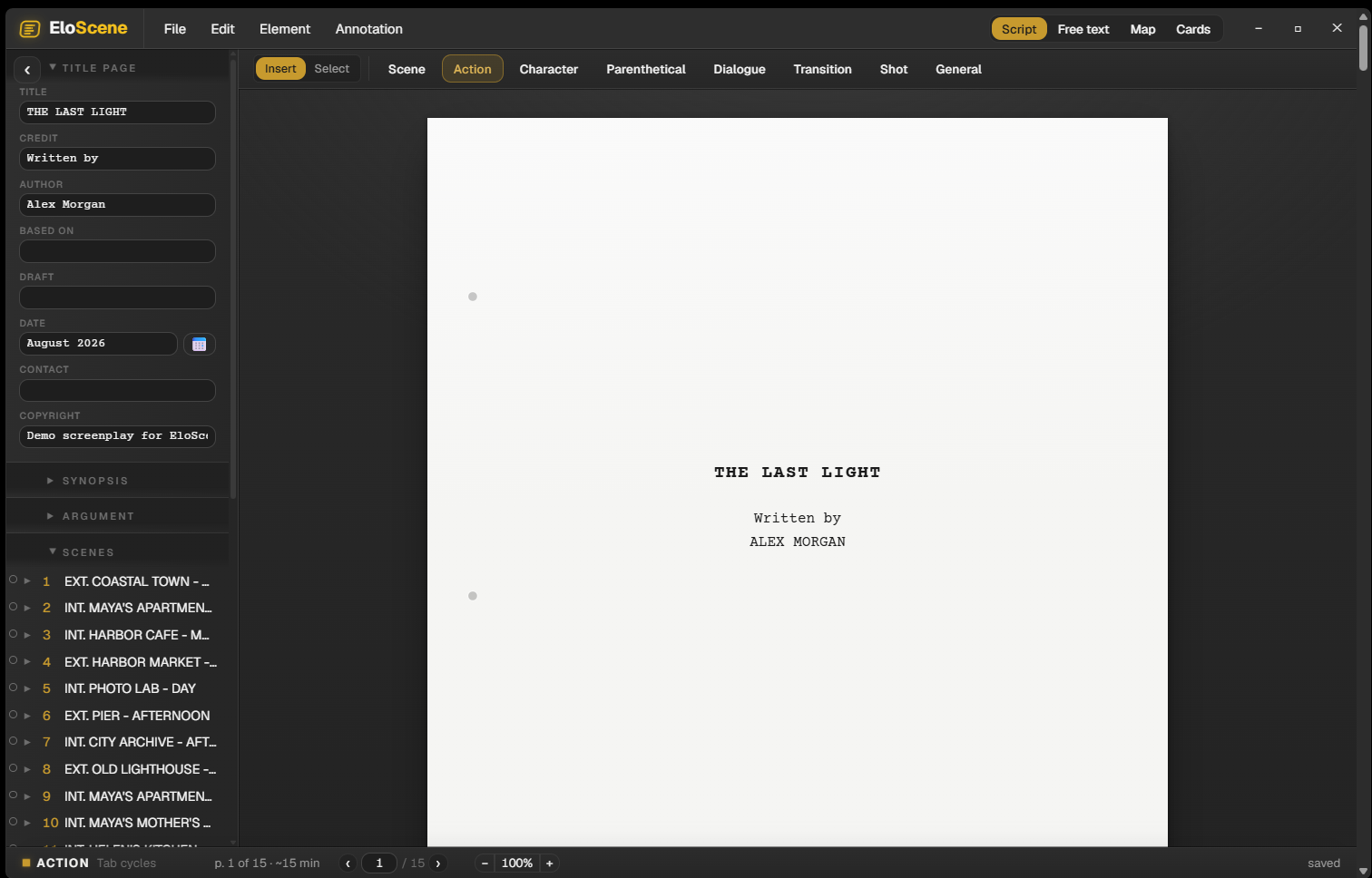Toggle circle marker for scene 7
The width and height of the screenshot is (1372, 878).
point(13,741)
